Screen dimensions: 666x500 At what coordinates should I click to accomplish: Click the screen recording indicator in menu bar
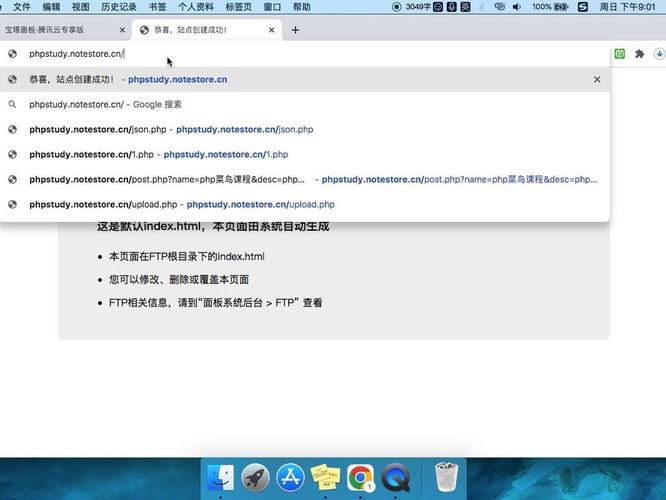click(396, 7)
